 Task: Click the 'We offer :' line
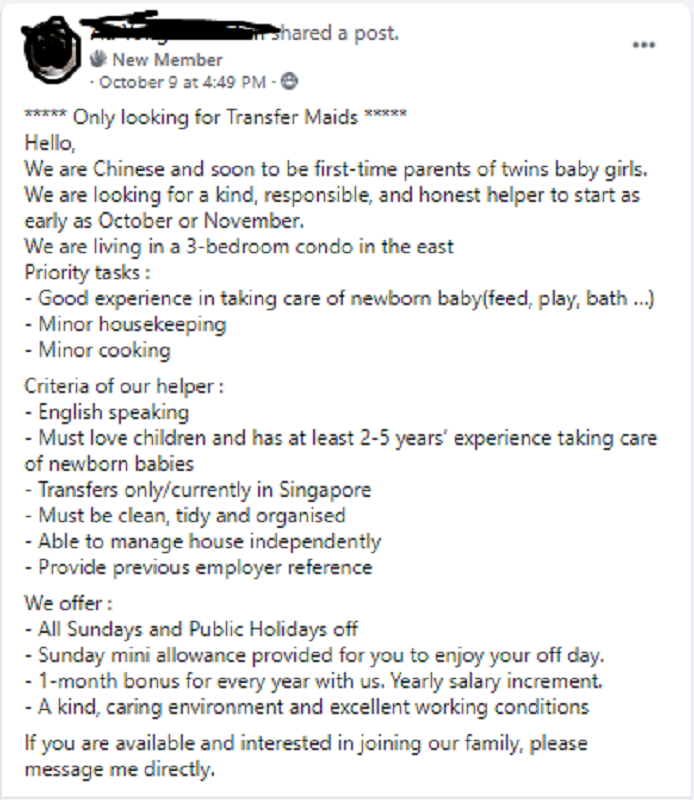click(x=68, y=604)
